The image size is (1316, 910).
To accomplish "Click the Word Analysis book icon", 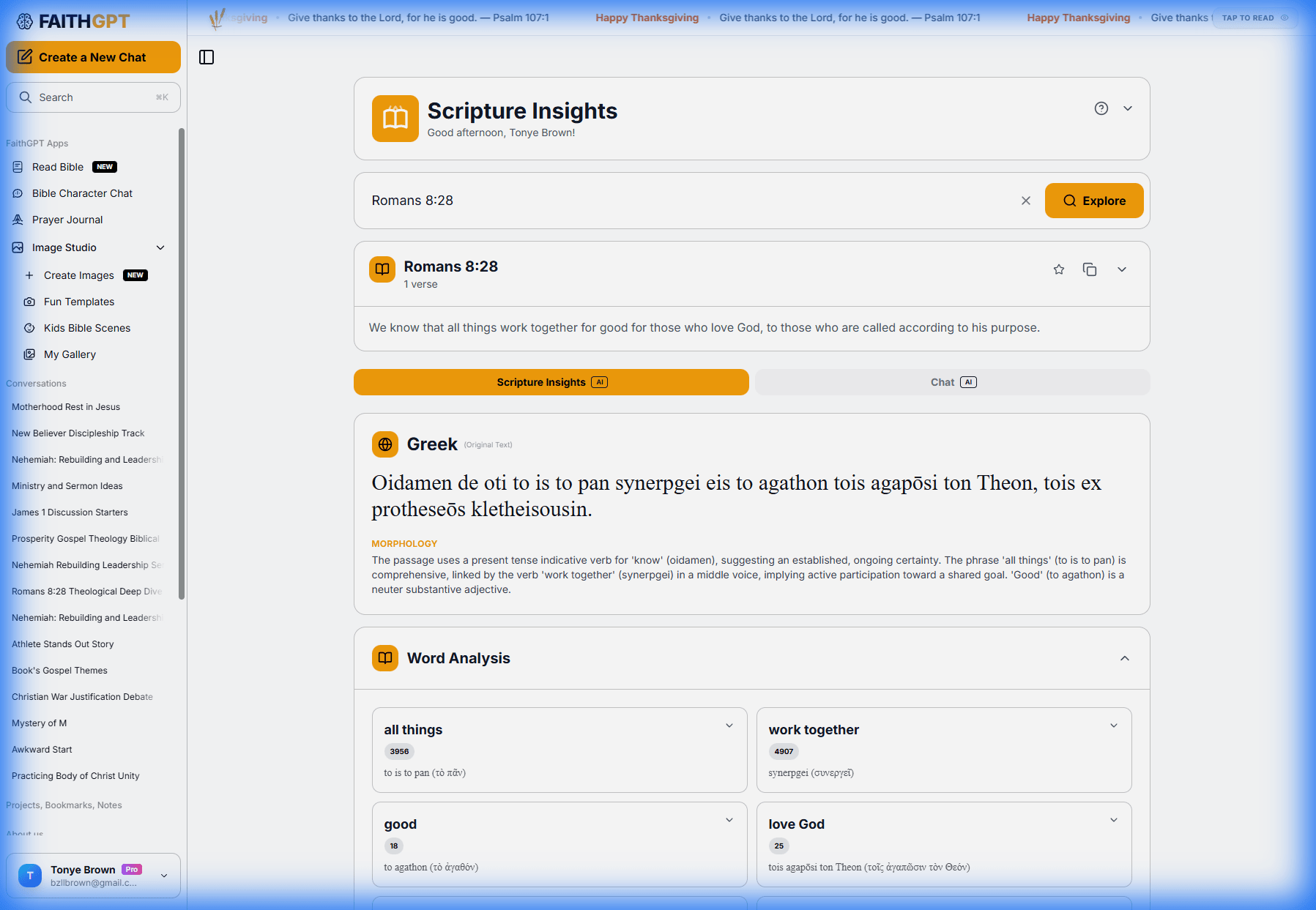I will point(385,658).
